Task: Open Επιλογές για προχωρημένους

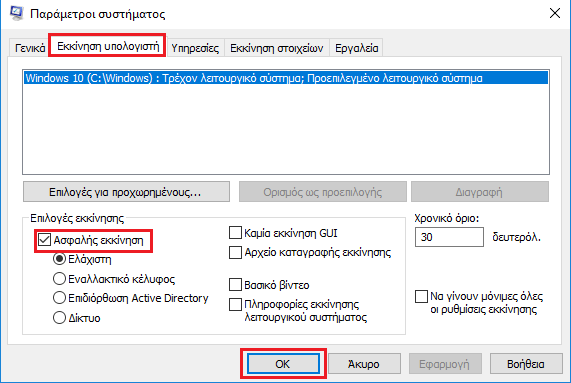Action: click(126, 192)
